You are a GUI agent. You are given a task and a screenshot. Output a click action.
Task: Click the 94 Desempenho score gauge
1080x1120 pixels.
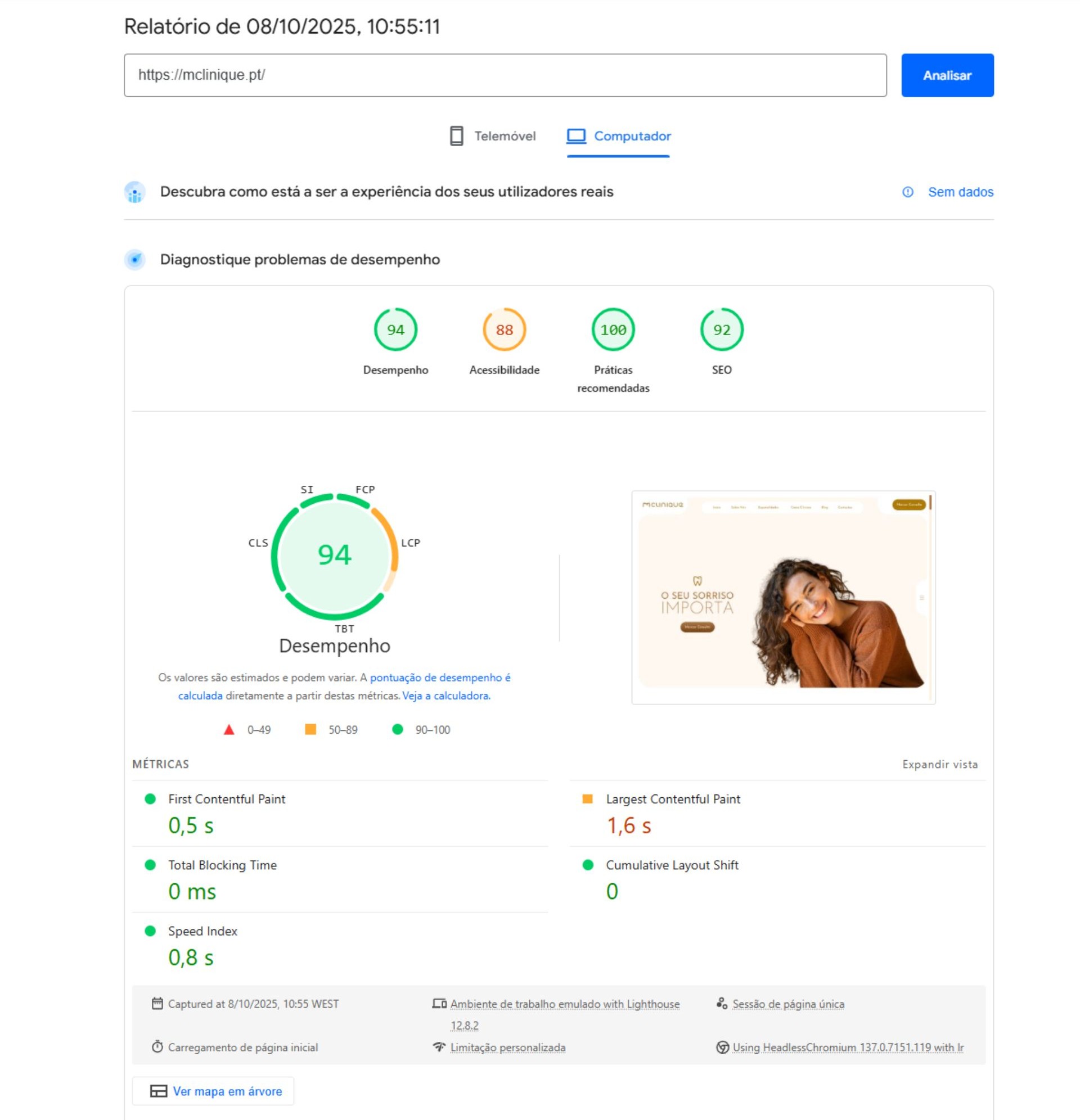pos(395,329)
